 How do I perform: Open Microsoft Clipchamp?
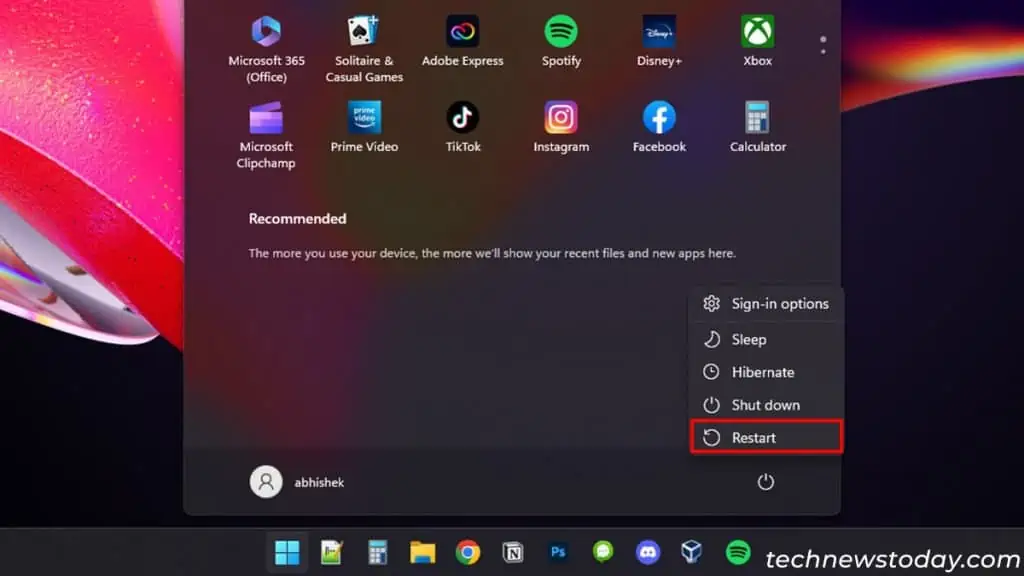(x=266, y=135)
